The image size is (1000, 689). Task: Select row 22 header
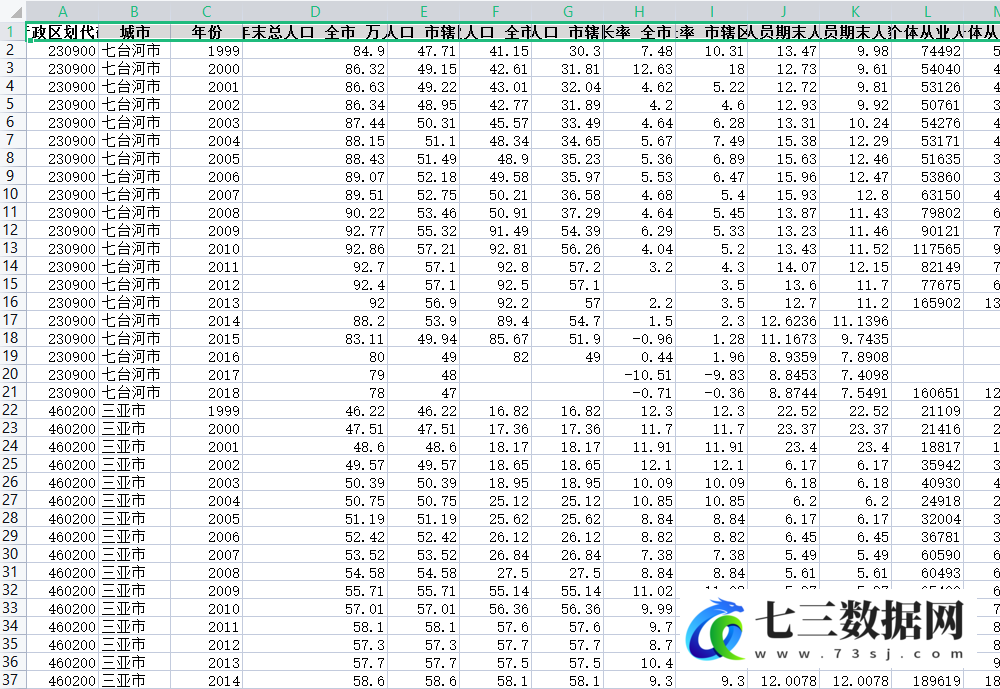point(13,411)
